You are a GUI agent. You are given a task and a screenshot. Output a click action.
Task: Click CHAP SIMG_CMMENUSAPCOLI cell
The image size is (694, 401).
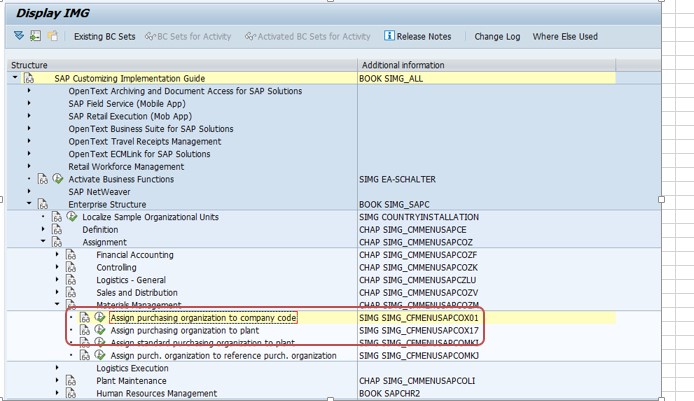click(x=417, y=381)
